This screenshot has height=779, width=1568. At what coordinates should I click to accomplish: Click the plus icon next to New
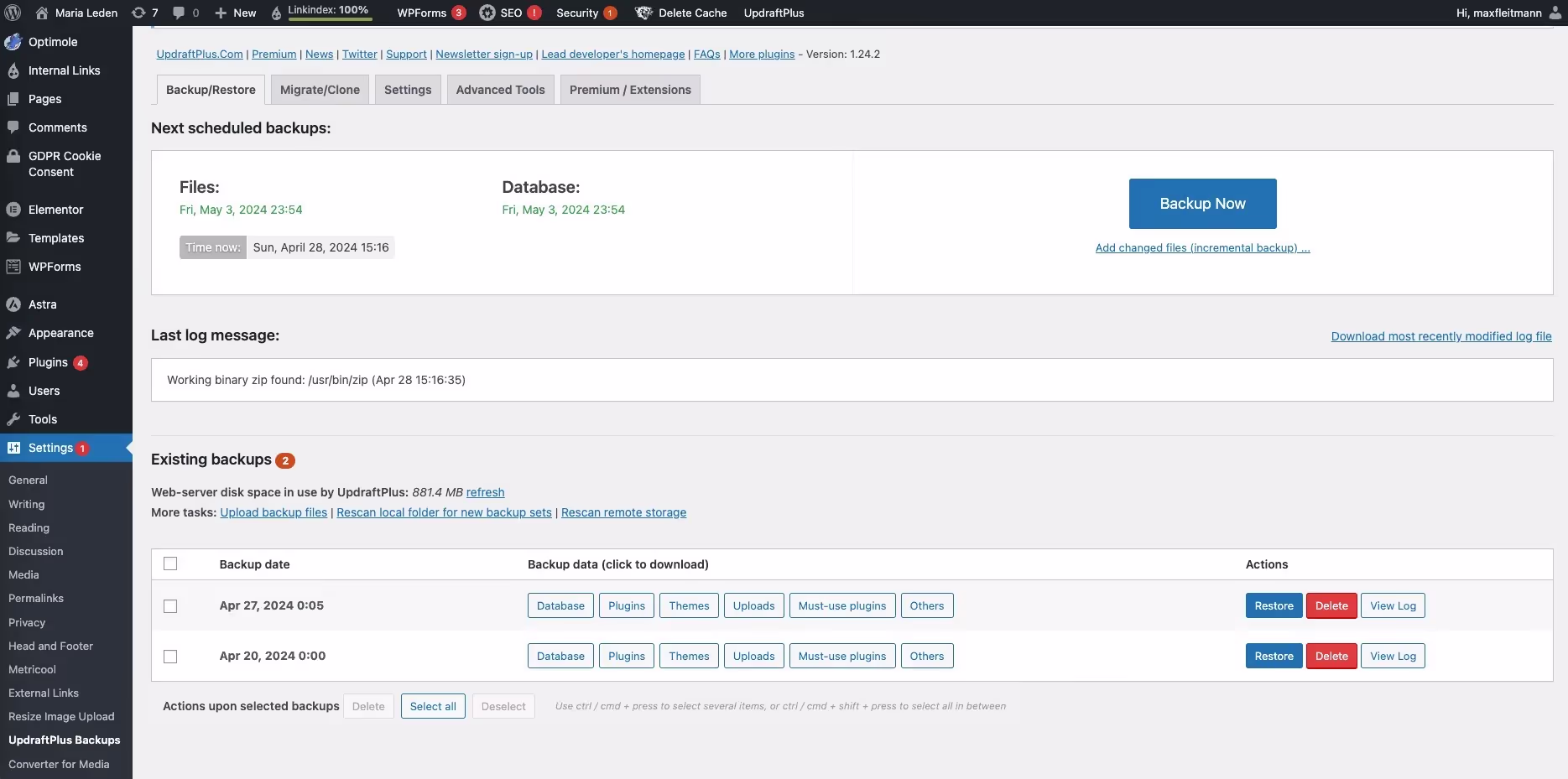pyautogui.click(x=221, y=13)
